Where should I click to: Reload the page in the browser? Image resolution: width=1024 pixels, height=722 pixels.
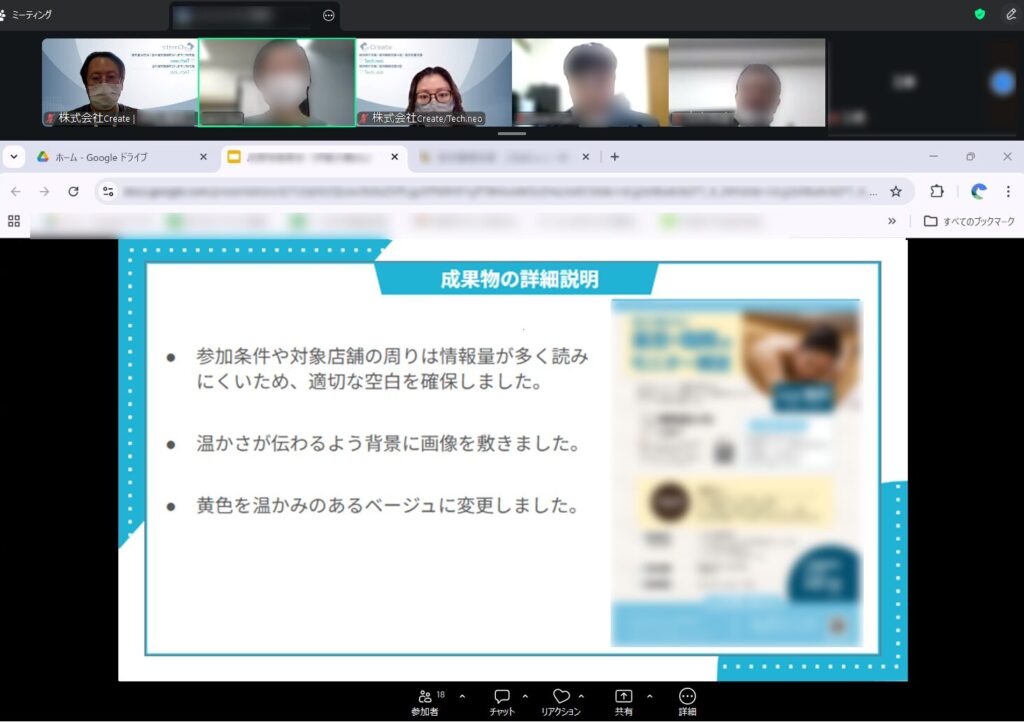(x=73, y=191)
